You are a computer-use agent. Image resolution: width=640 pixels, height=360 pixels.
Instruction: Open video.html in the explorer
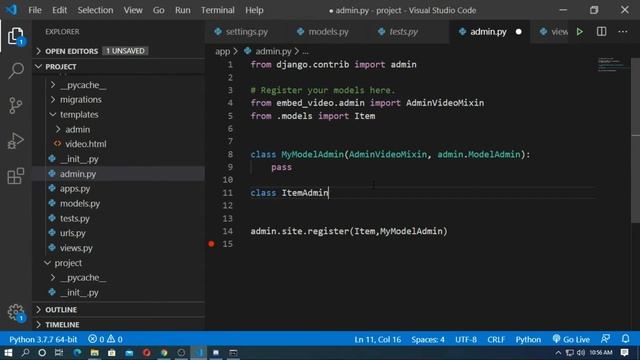pos(86,144)
